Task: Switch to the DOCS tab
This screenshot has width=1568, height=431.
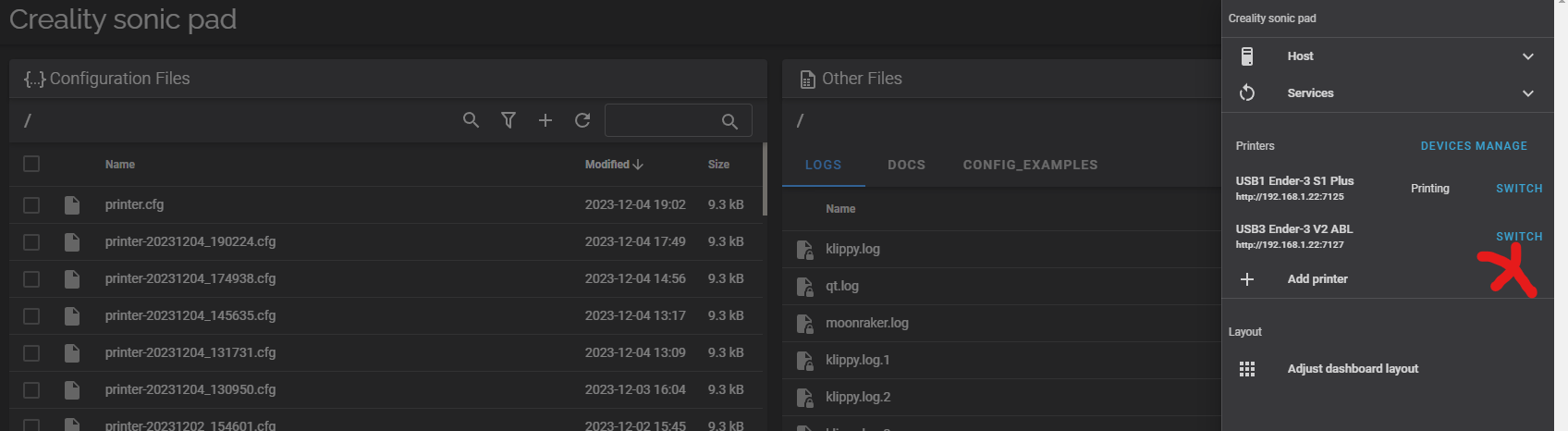Action: click(906, 165)
